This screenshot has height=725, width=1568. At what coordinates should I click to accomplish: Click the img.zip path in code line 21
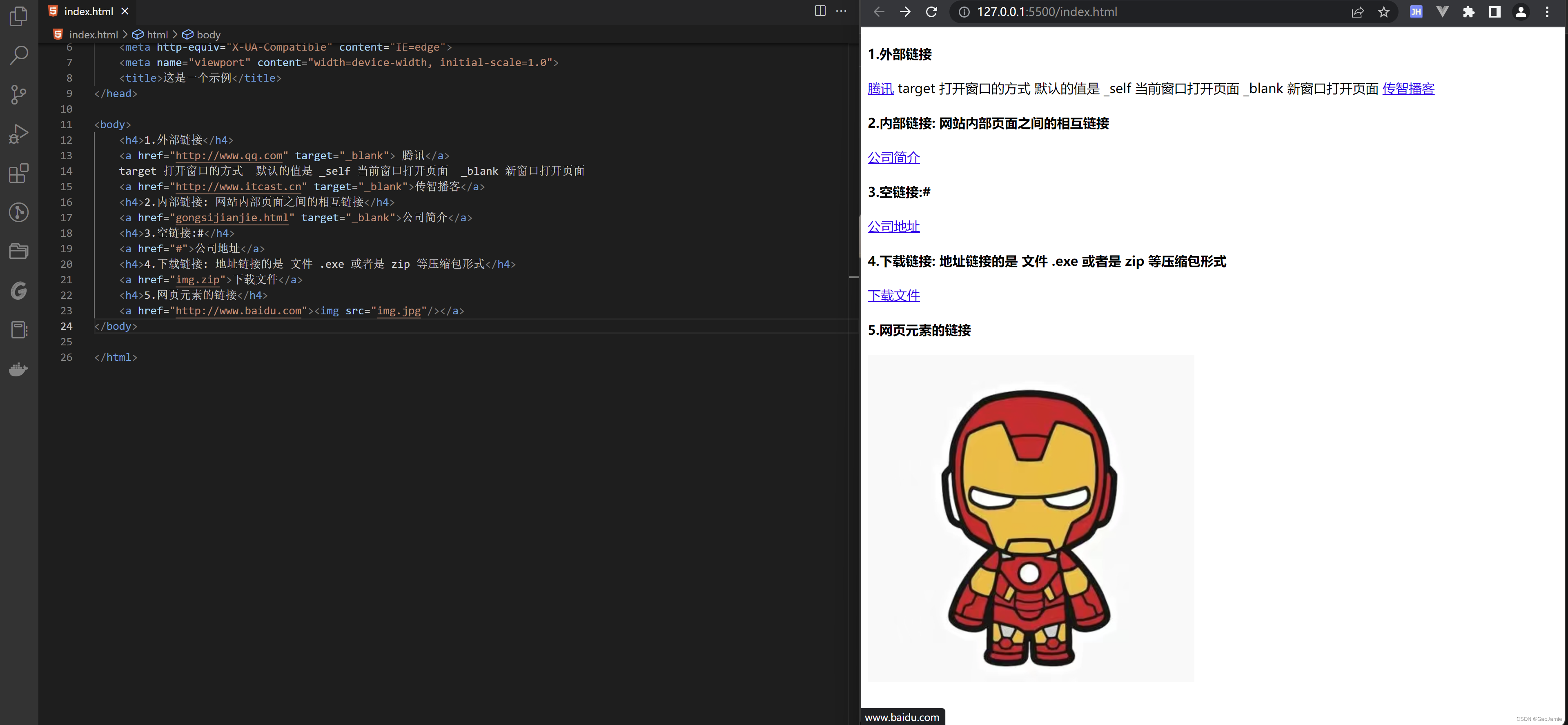click(197, 280)
